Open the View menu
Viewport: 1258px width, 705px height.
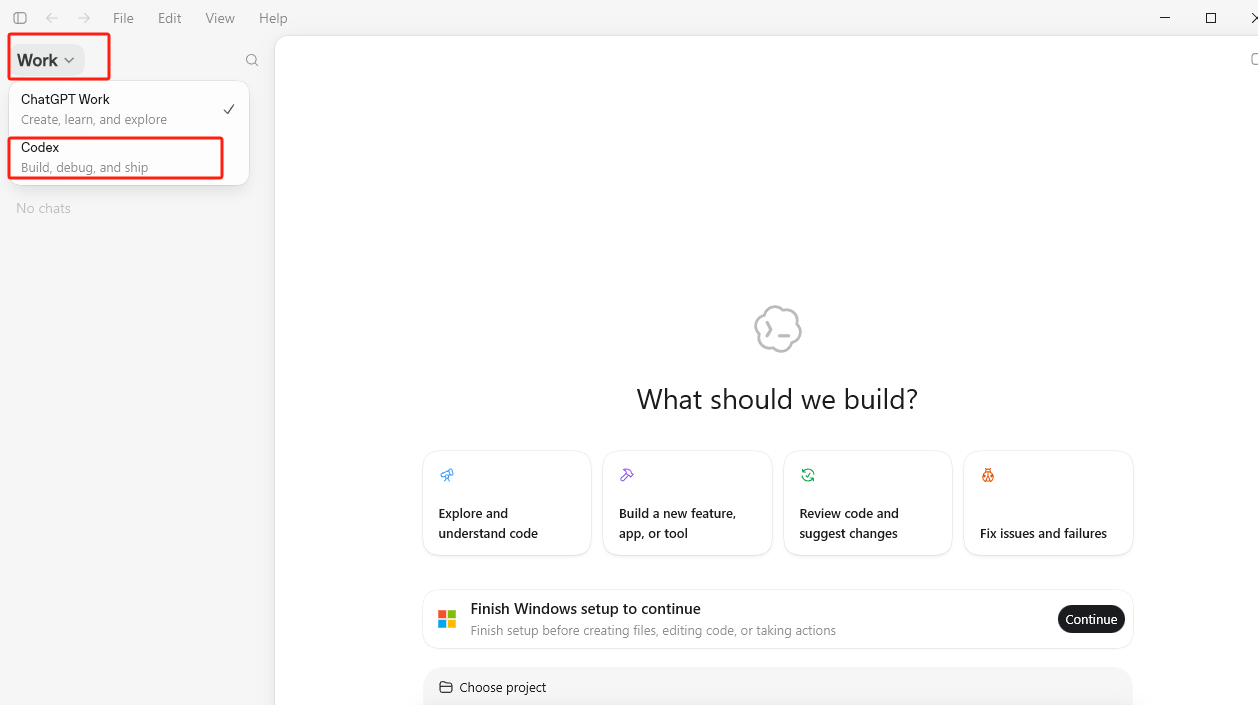220,18
